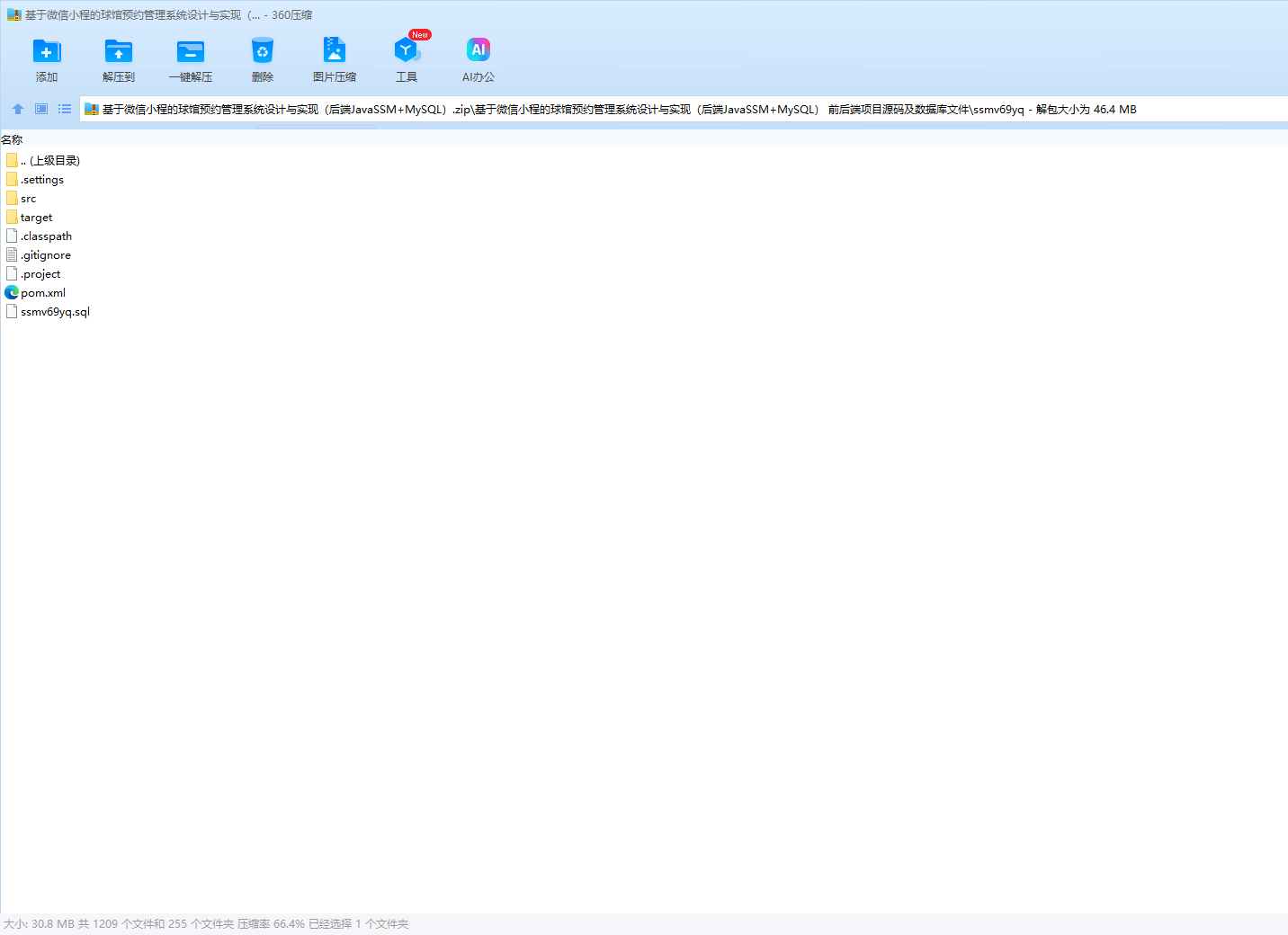Click the archive path address field
Viewport: 1288px width, 935px height.
click(684, 110)
